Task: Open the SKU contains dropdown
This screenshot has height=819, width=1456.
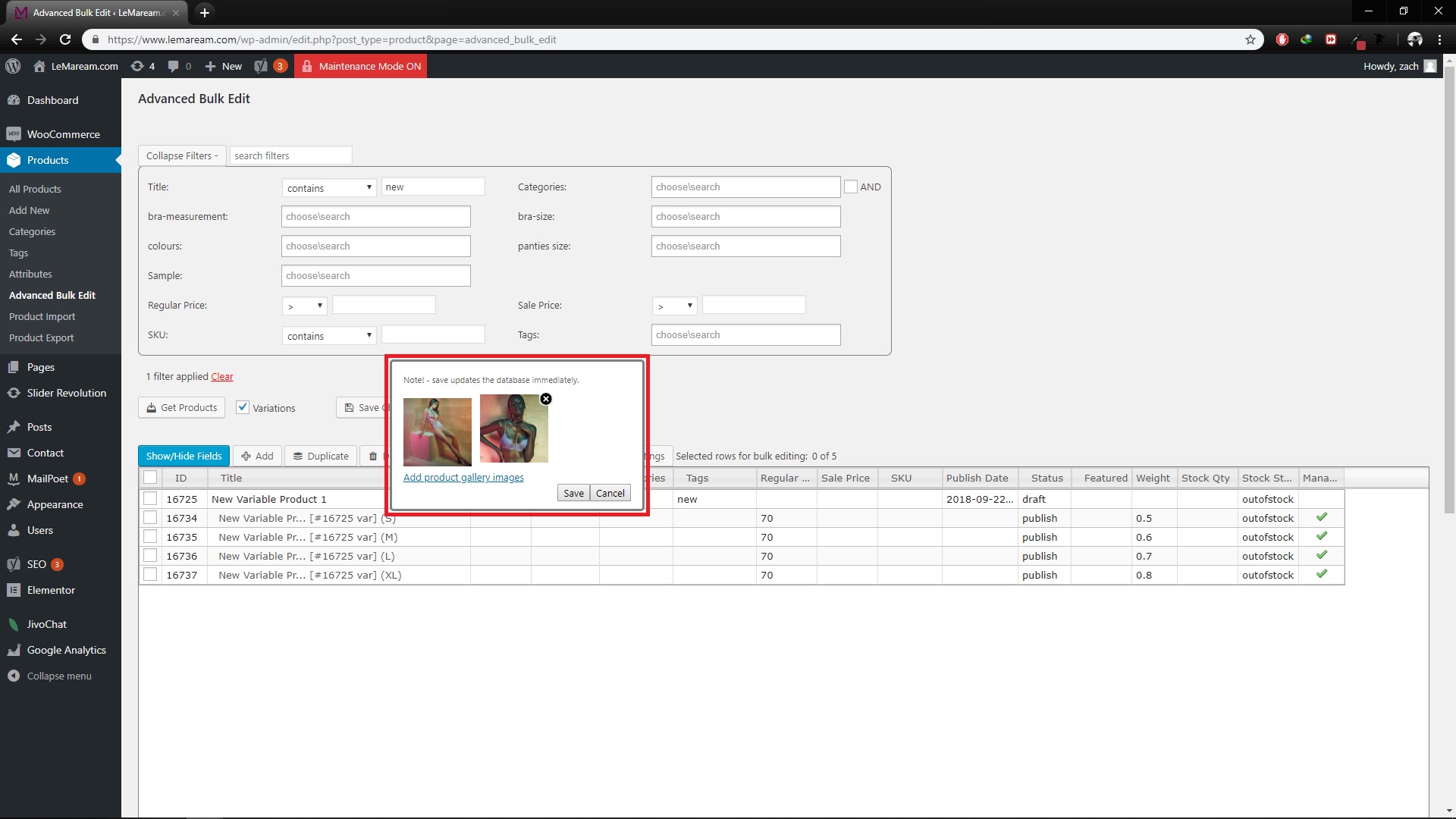Action: point(329,335)
